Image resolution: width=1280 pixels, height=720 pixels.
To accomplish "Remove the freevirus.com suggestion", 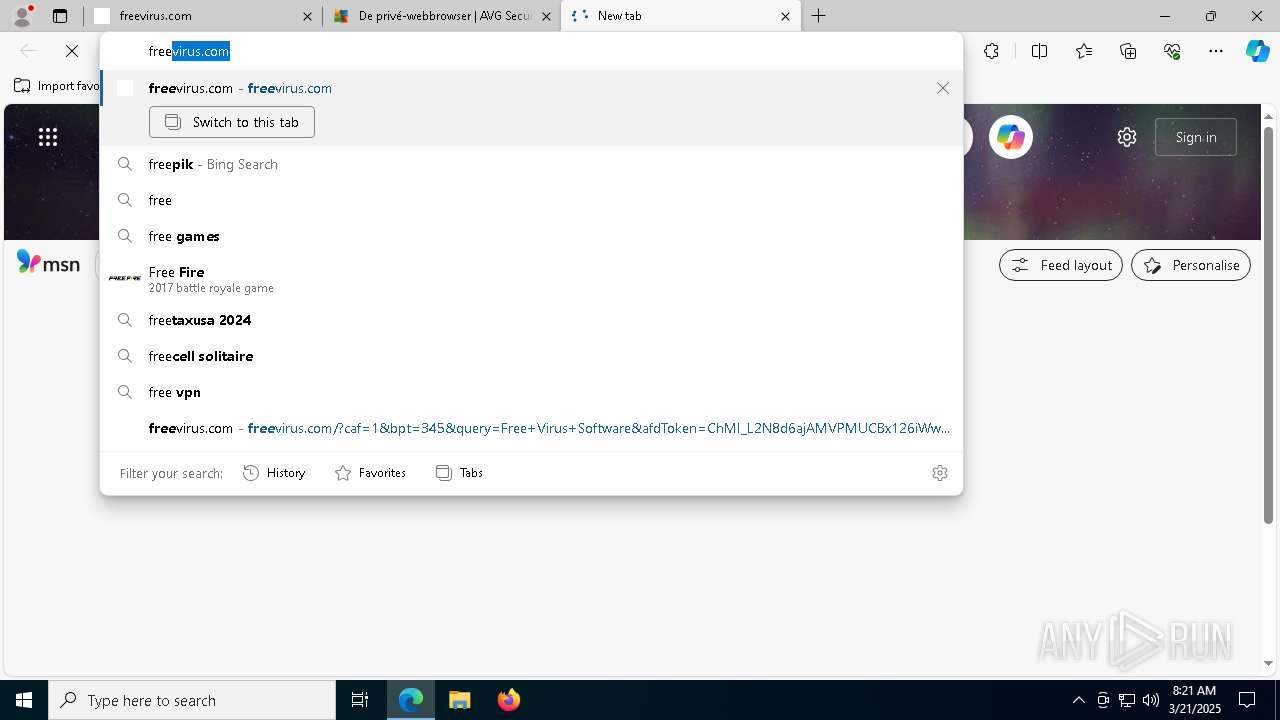I will tap(943, 88).
